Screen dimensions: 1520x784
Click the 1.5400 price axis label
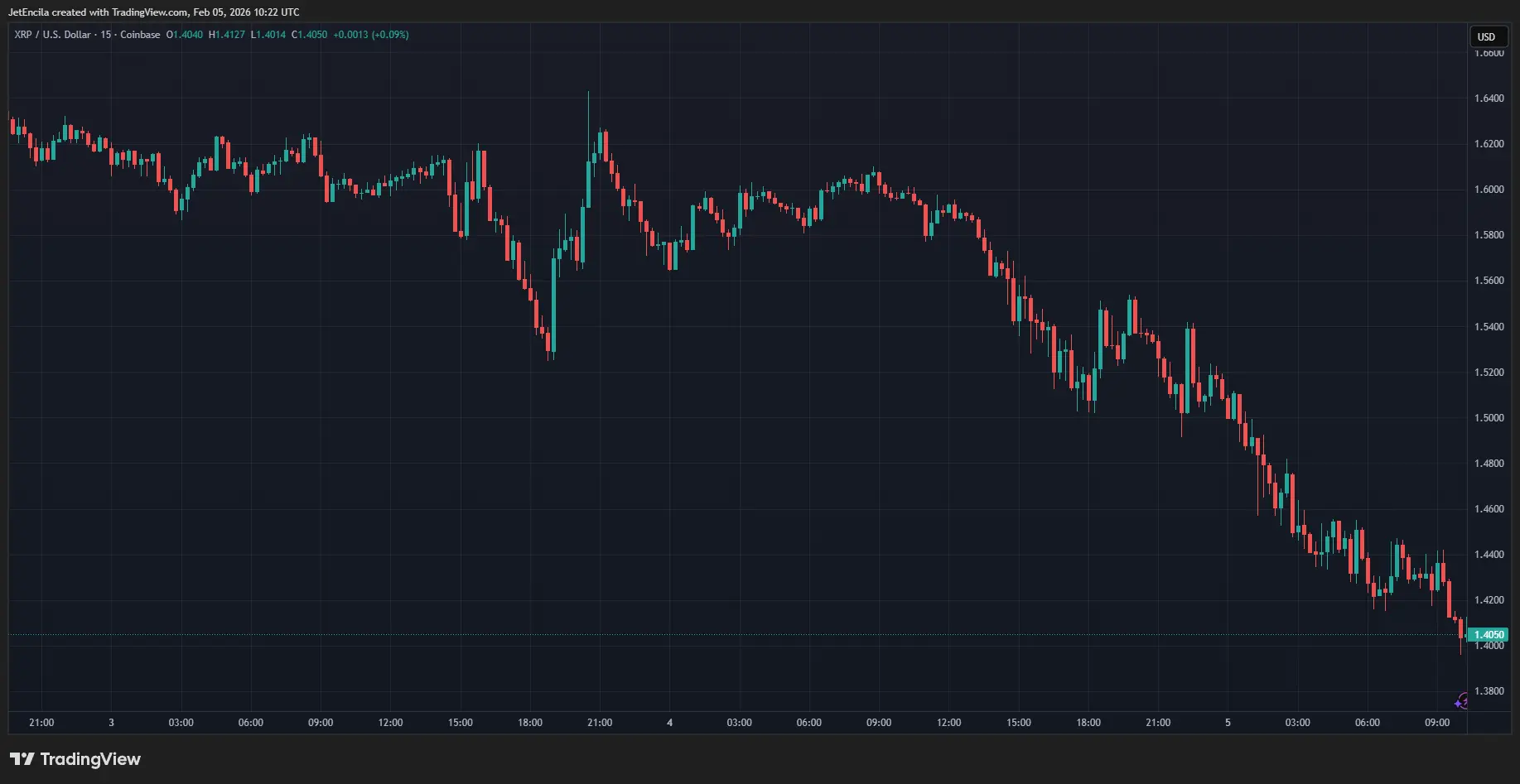[x=1489, y=327]
